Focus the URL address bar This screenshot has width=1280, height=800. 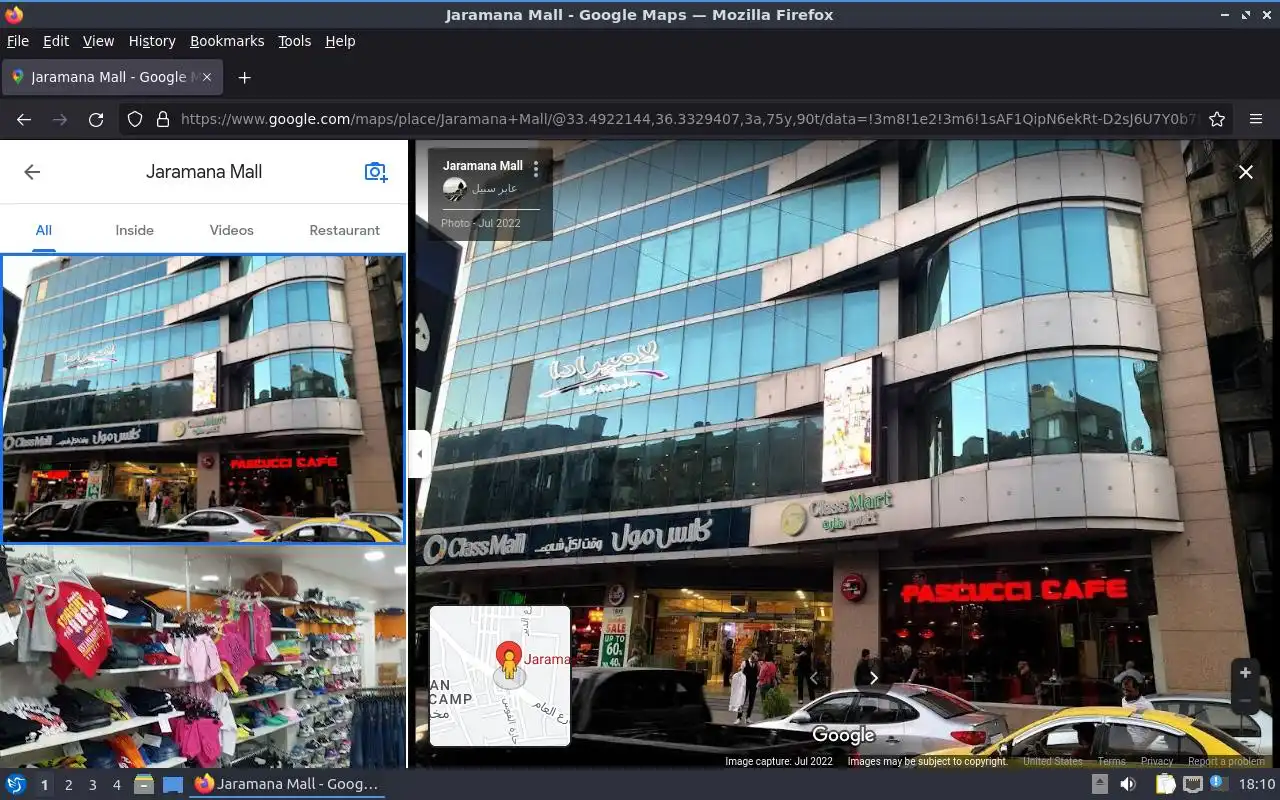pos(688,119)
